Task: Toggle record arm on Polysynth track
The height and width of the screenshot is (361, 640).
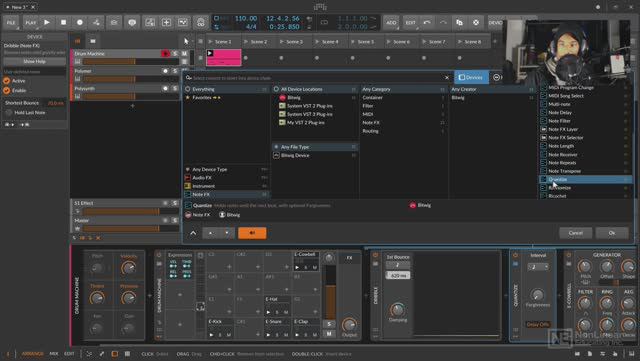Action: (165, 88)
